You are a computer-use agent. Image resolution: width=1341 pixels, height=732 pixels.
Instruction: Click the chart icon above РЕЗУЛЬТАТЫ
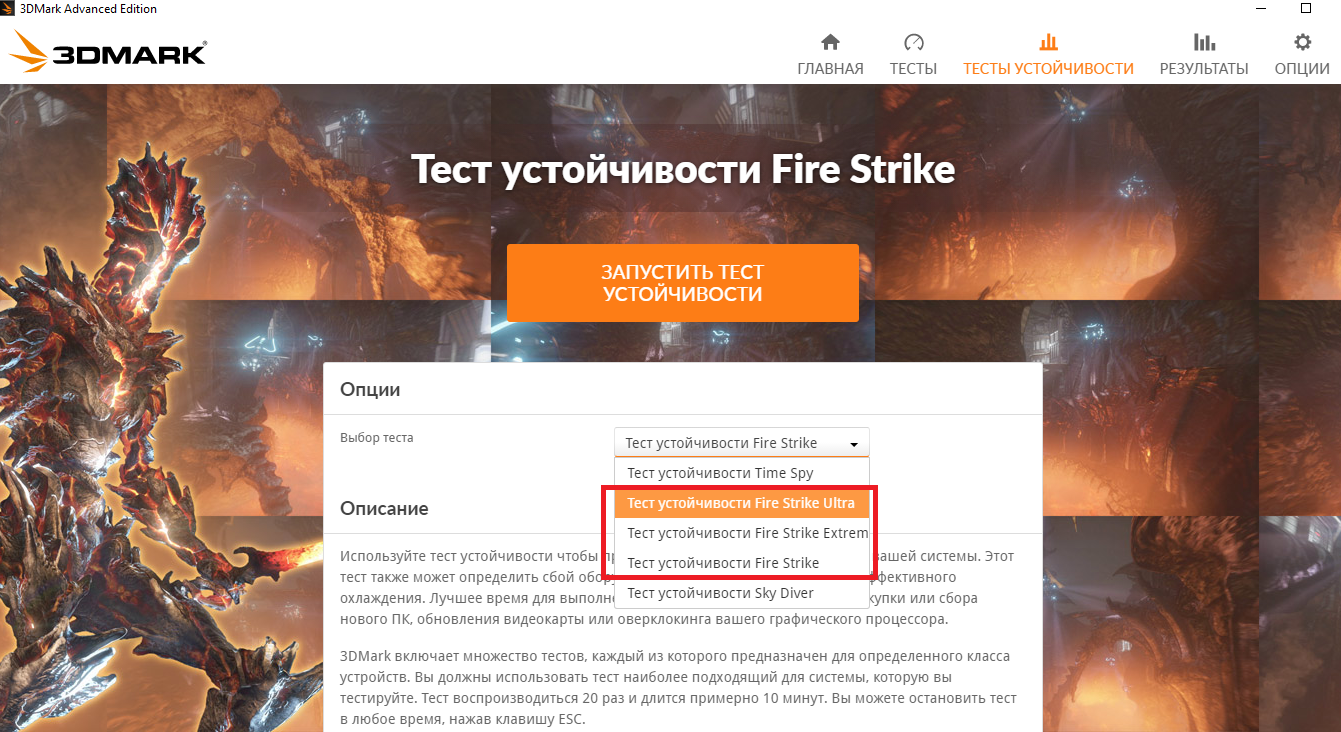click(x=1204, y=42)
